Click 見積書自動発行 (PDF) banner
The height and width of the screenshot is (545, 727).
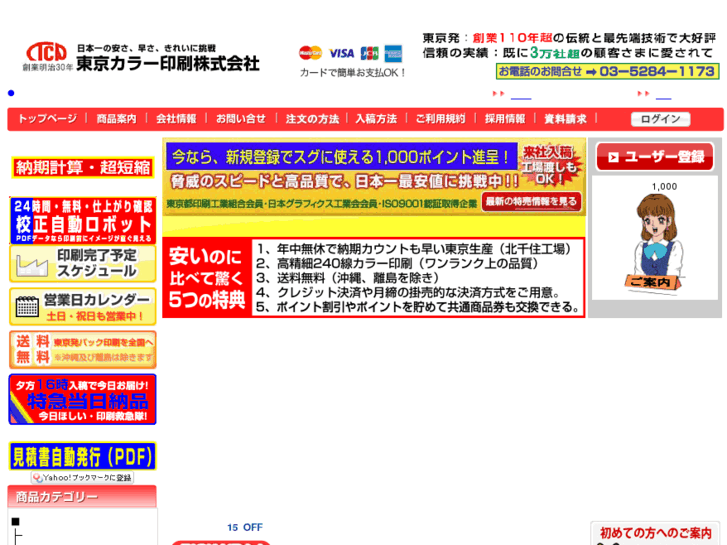tap(83, 456)
